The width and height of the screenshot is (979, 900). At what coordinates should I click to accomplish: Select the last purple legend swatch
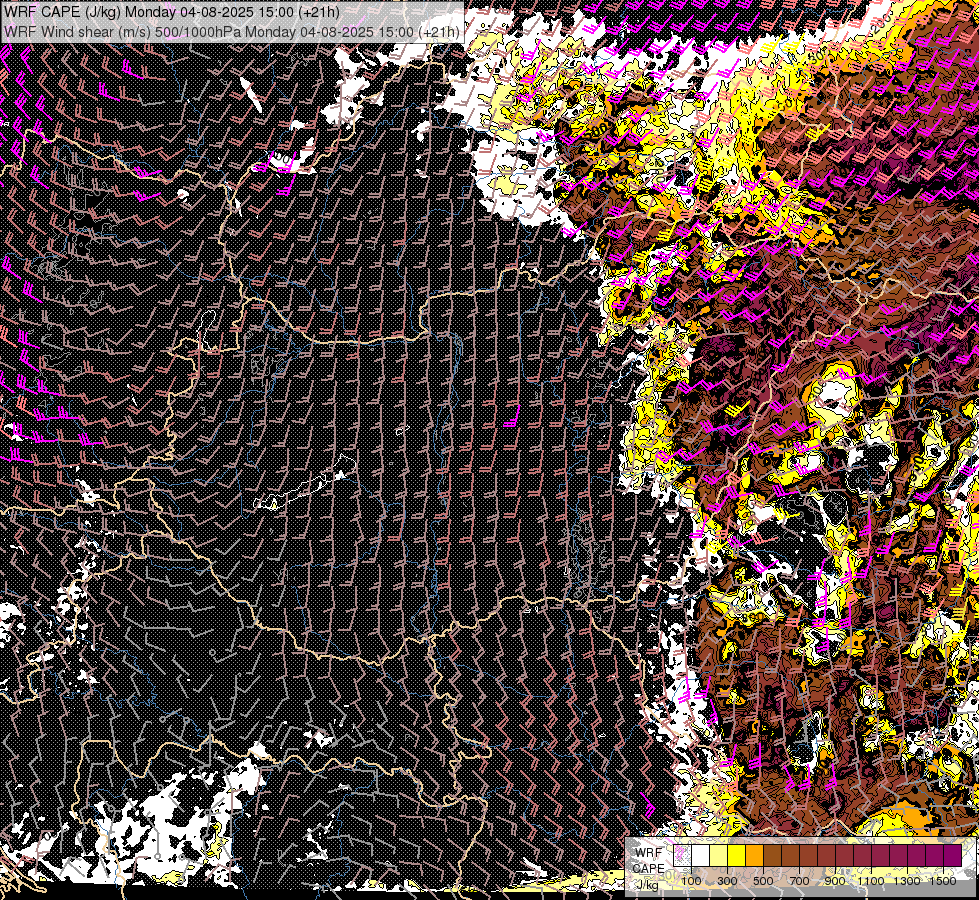(953, 855)
